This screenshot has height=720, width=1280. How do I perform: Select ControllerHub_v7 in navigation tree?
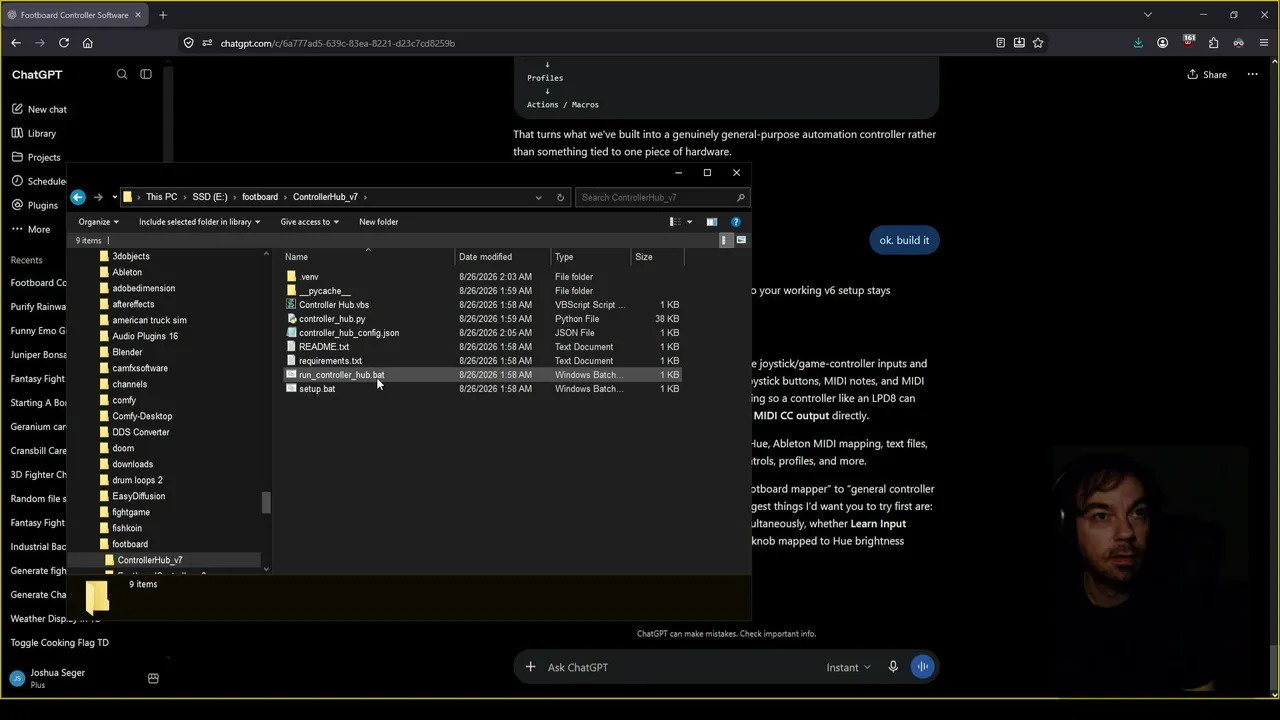(x=150, y=560)
